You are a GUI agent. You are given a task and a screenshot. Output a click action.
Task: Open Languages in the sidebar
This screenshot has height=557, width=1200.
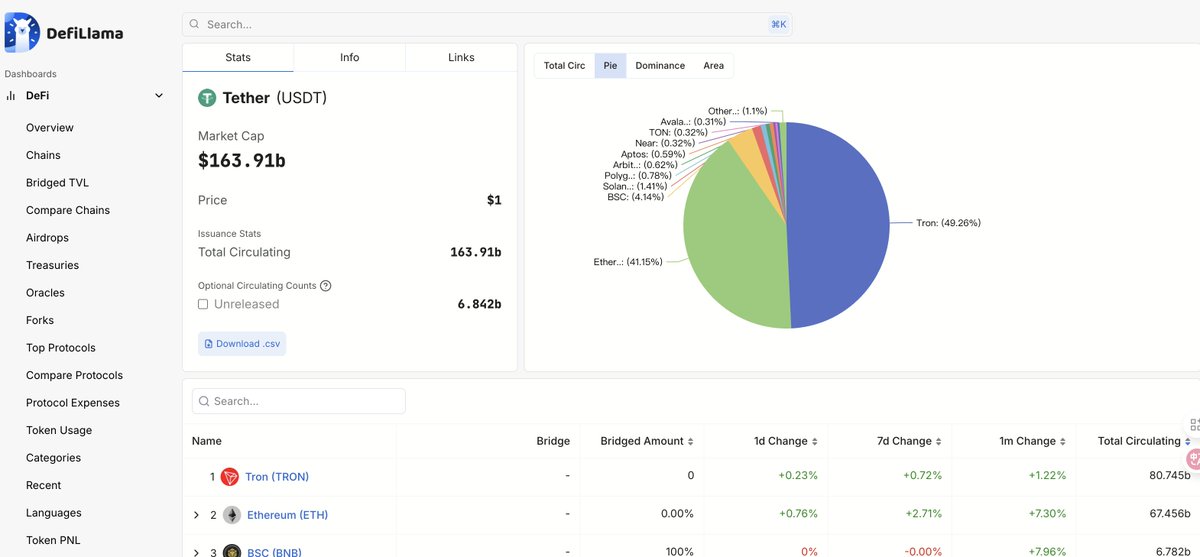(x=54, y=513)
